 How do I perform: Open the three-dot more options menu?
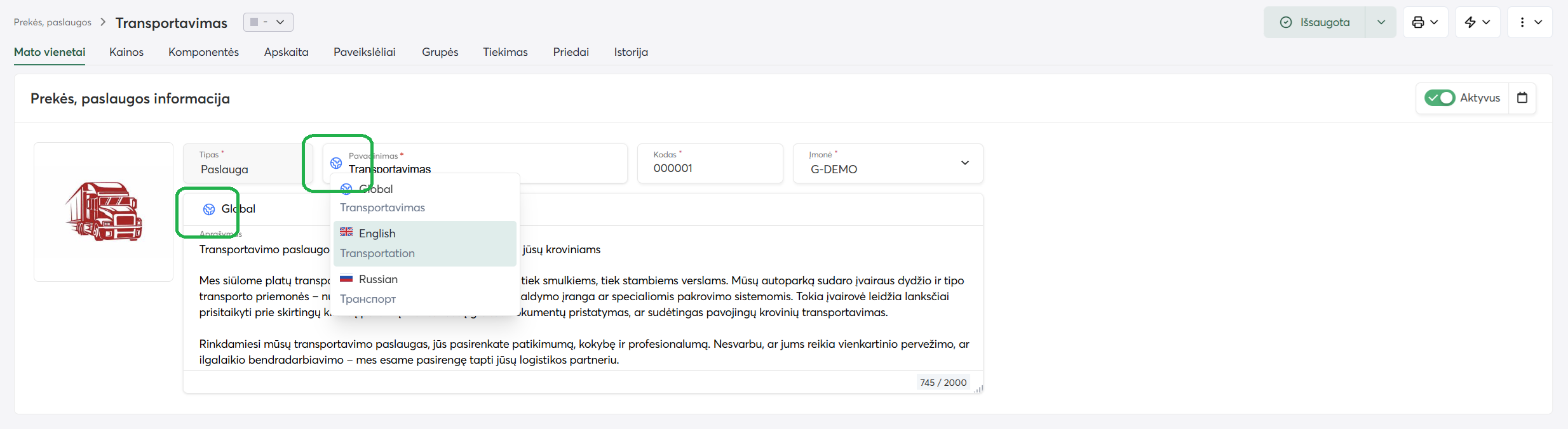click(x=1529, y=22)
